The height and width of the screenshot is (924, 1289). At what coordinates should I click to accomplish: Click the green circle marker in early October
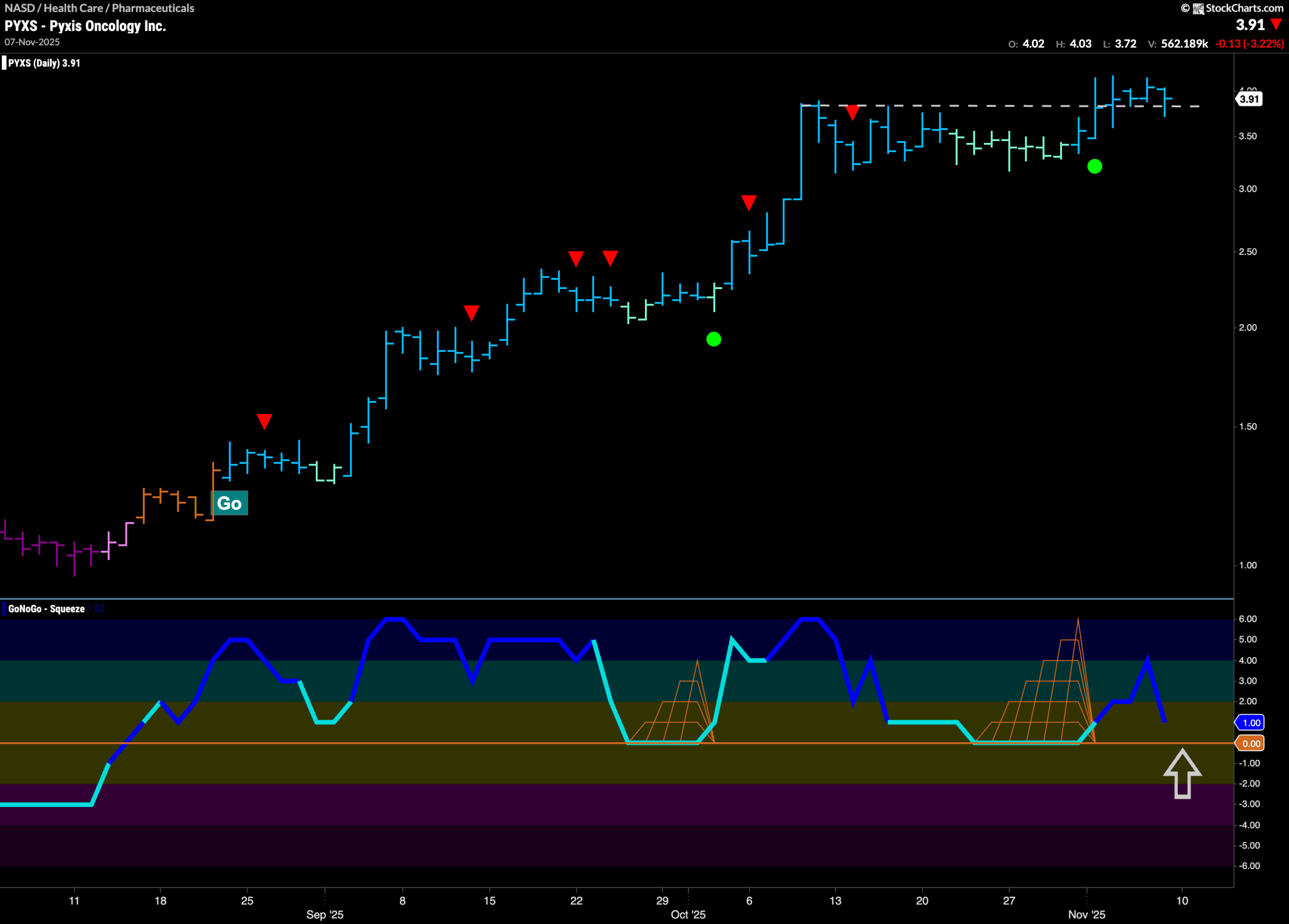(x=713, y=339)
